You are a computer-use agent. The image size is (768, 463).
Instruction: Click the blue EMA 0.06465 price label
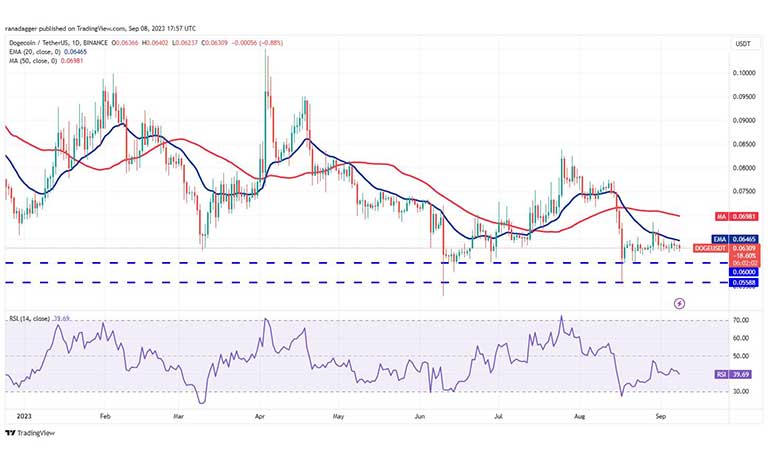735,239
